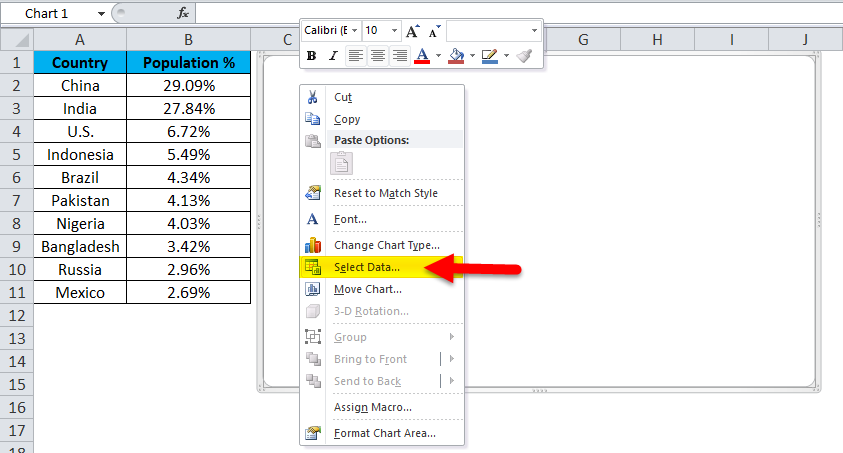
Task: Click the 27.84% cell
Action: [189, 109]
